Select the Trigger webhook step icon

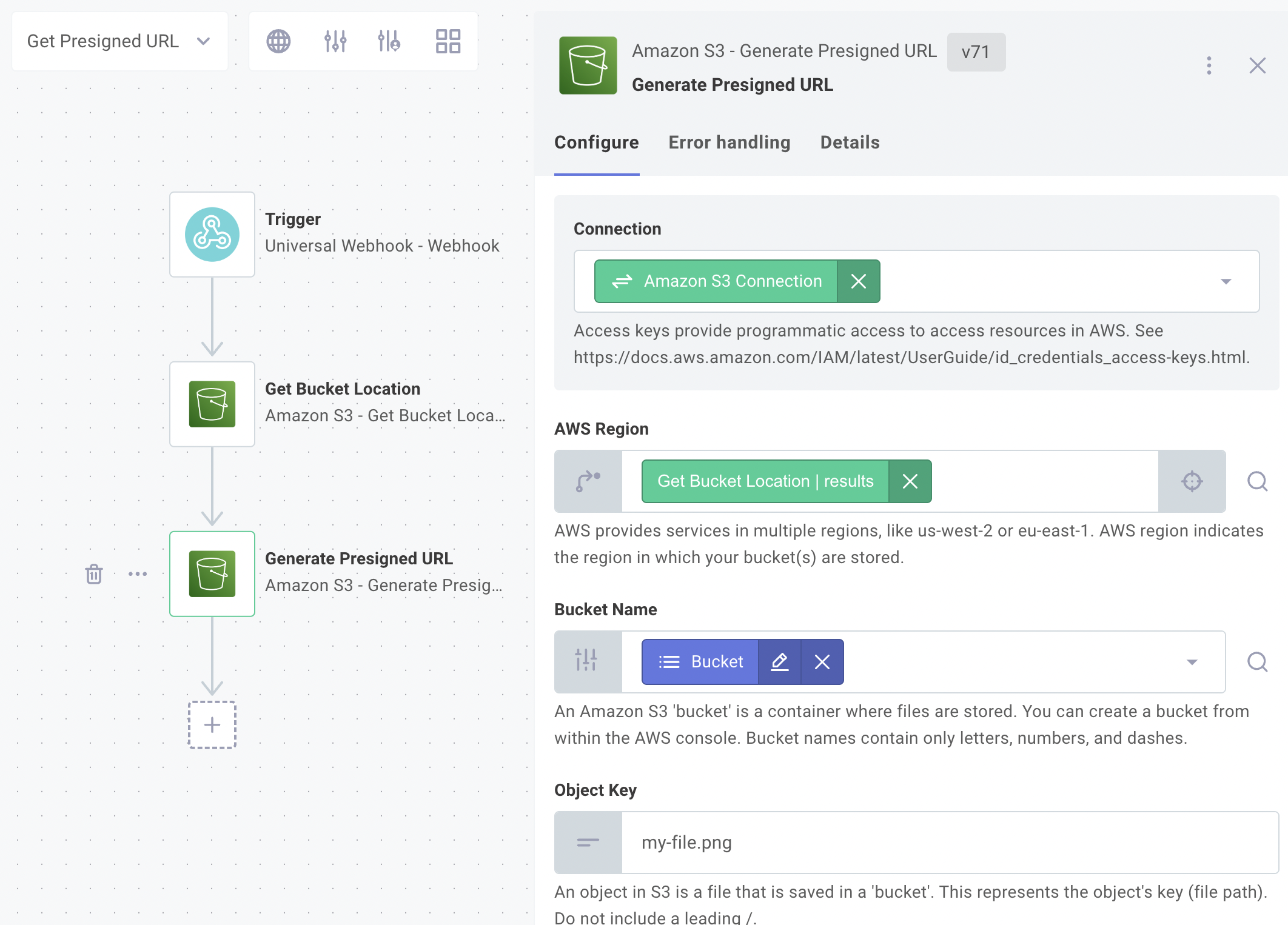point(212,235)
